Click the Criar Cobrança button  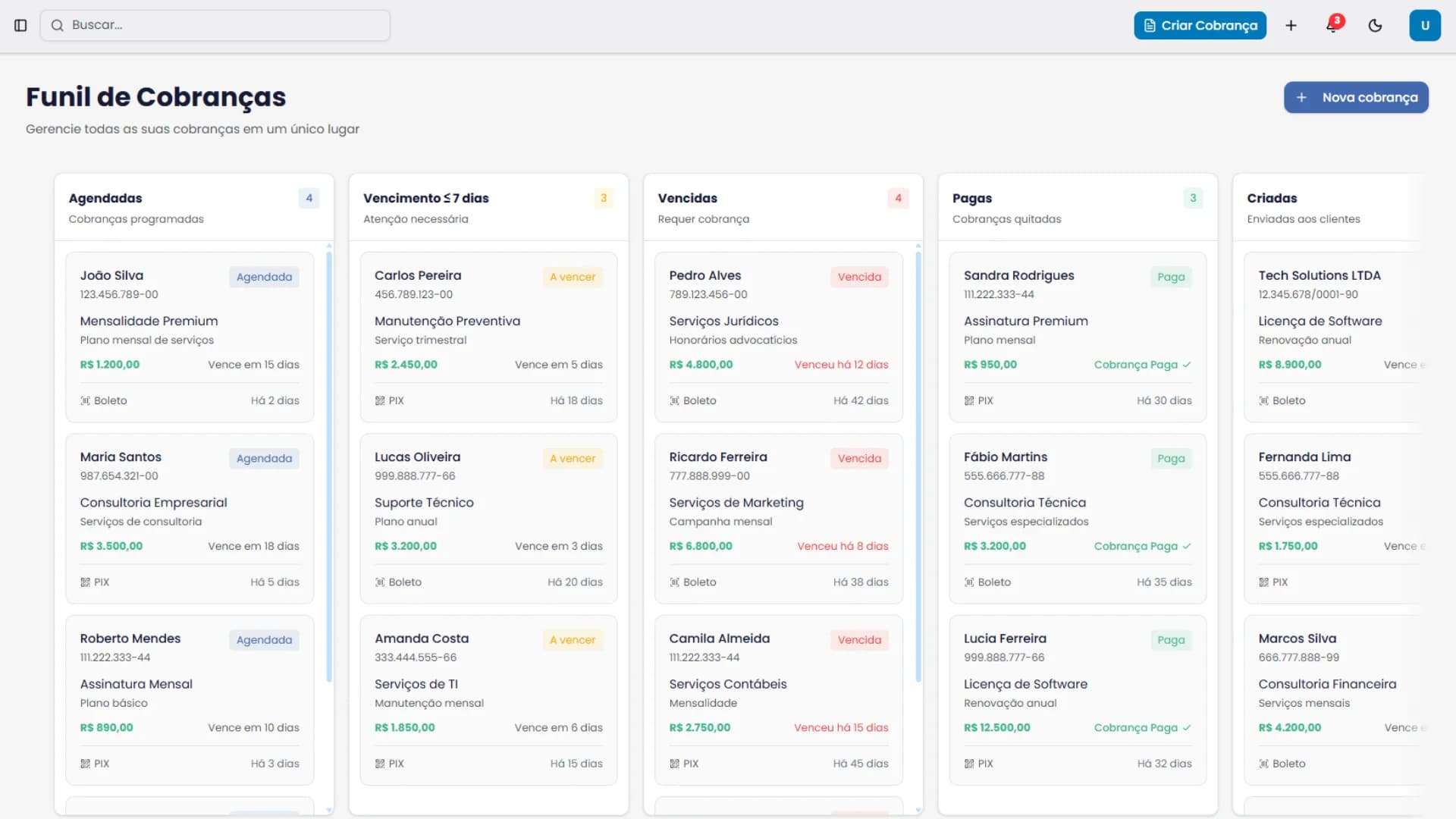coord(1200,25)
